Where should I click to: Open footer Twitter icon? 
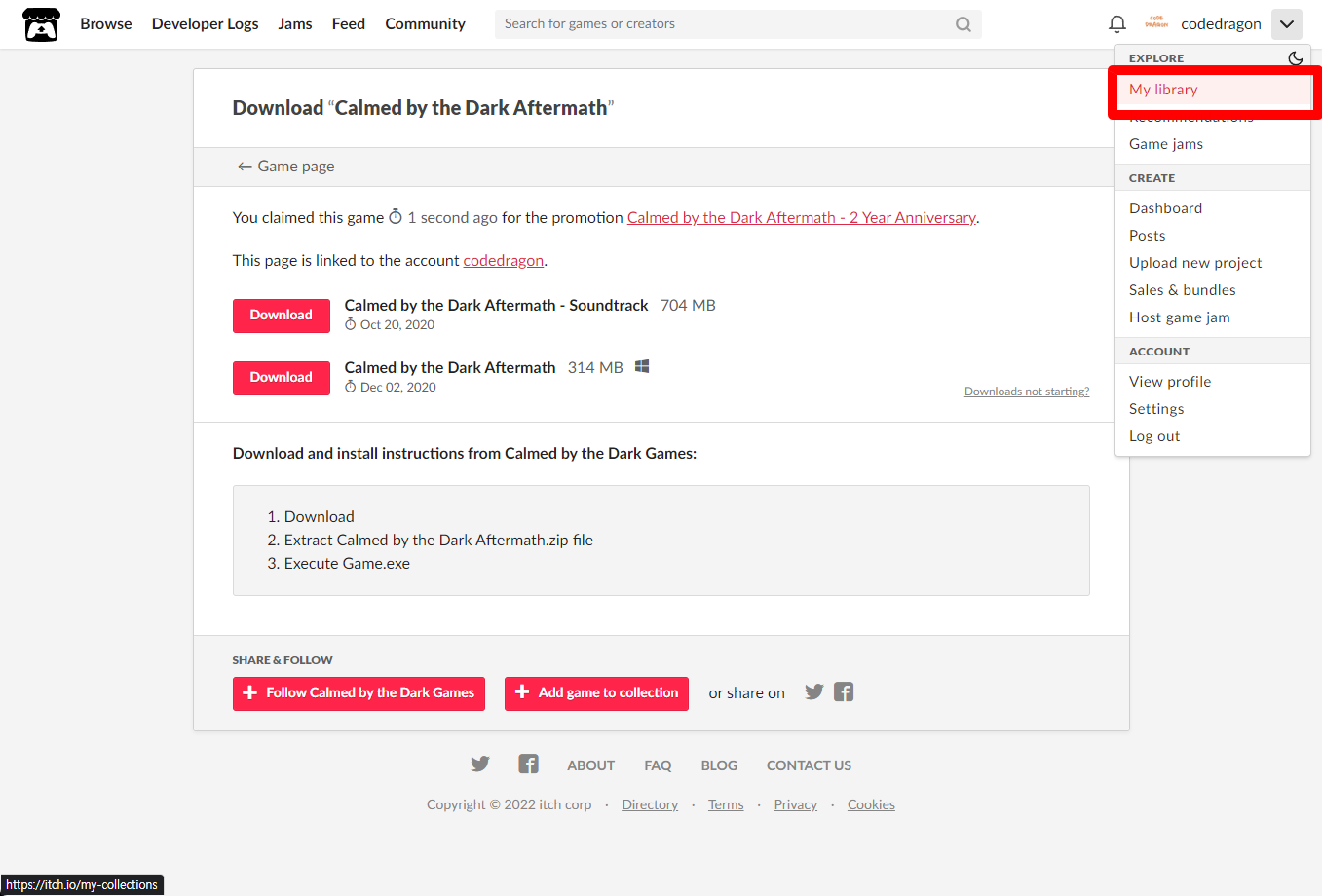480,764
